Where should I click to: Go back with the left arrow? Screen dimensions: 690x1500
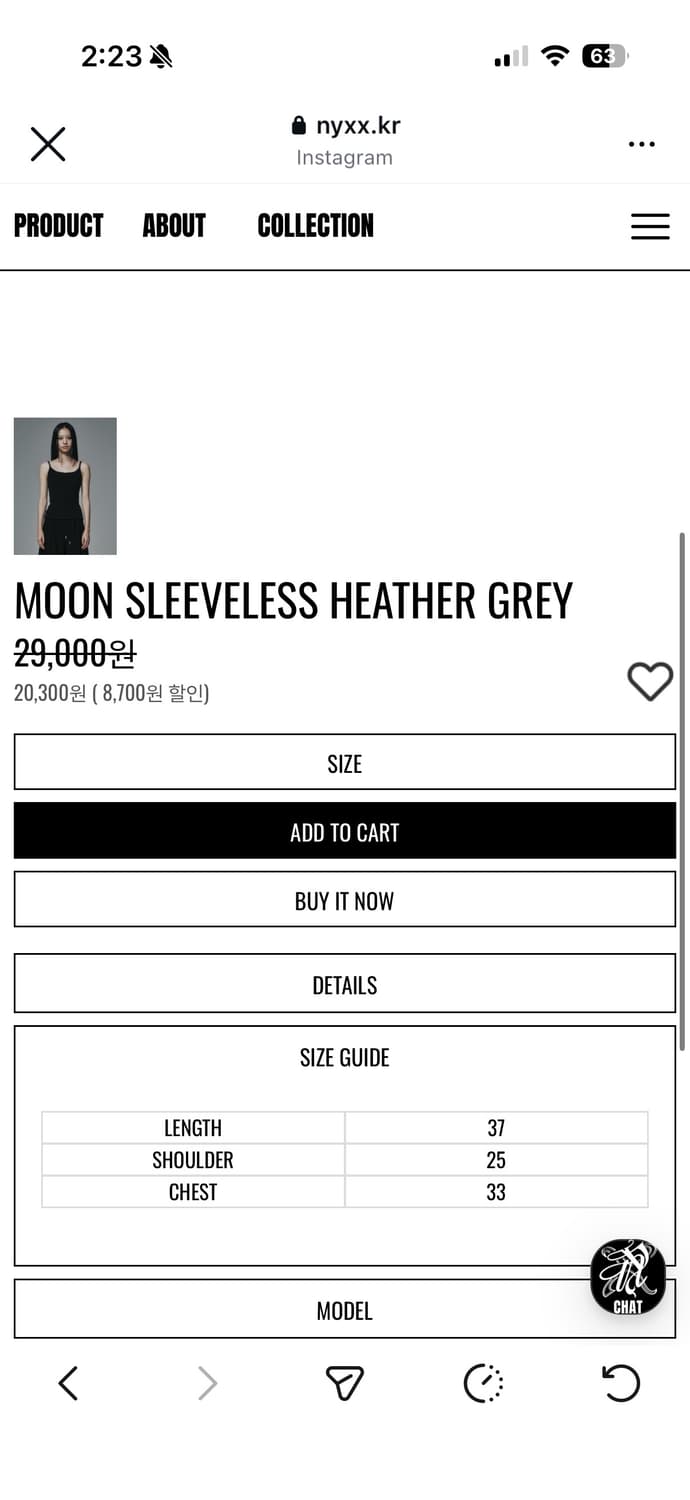pyautogui.click(x=68, y=1384)
